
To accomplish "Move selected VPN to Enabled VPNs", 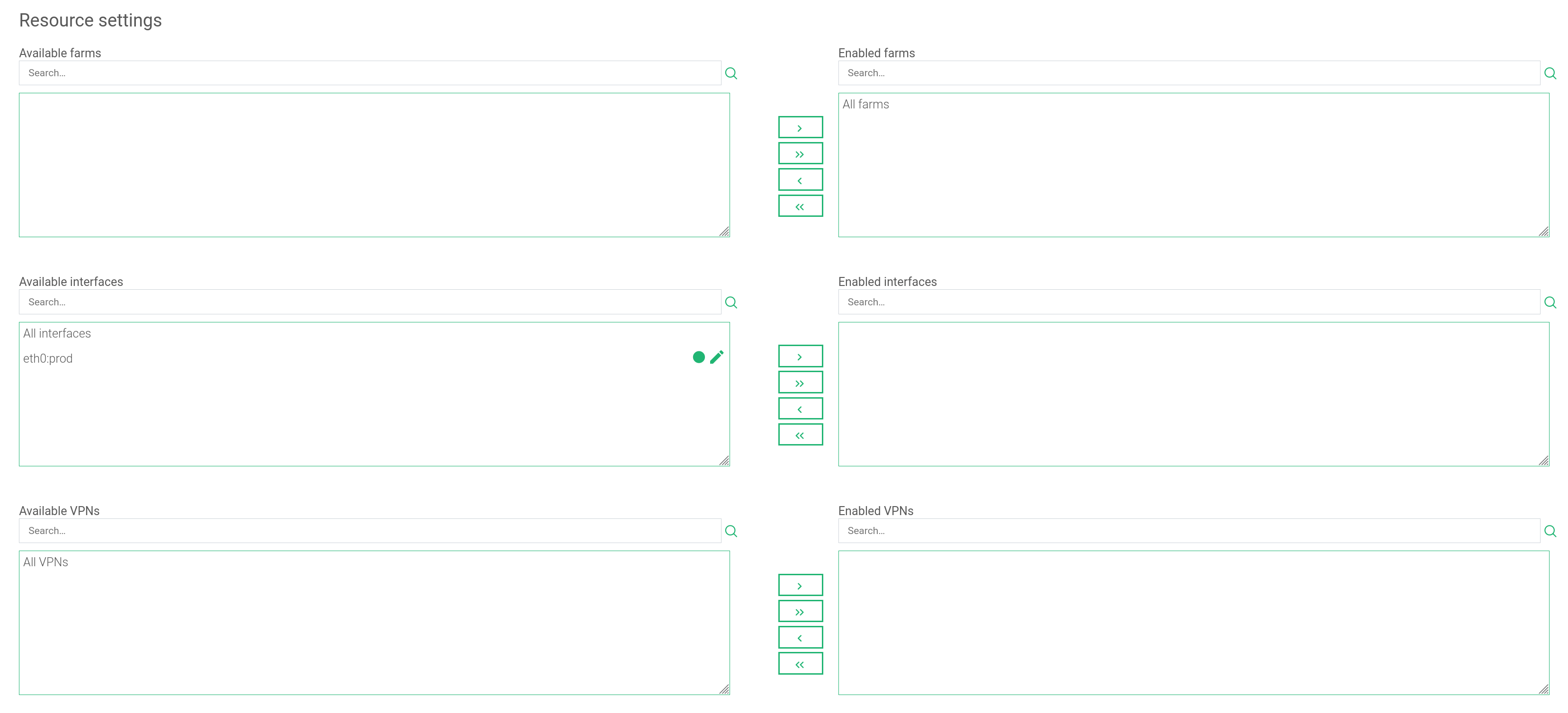I will [801, 585].
